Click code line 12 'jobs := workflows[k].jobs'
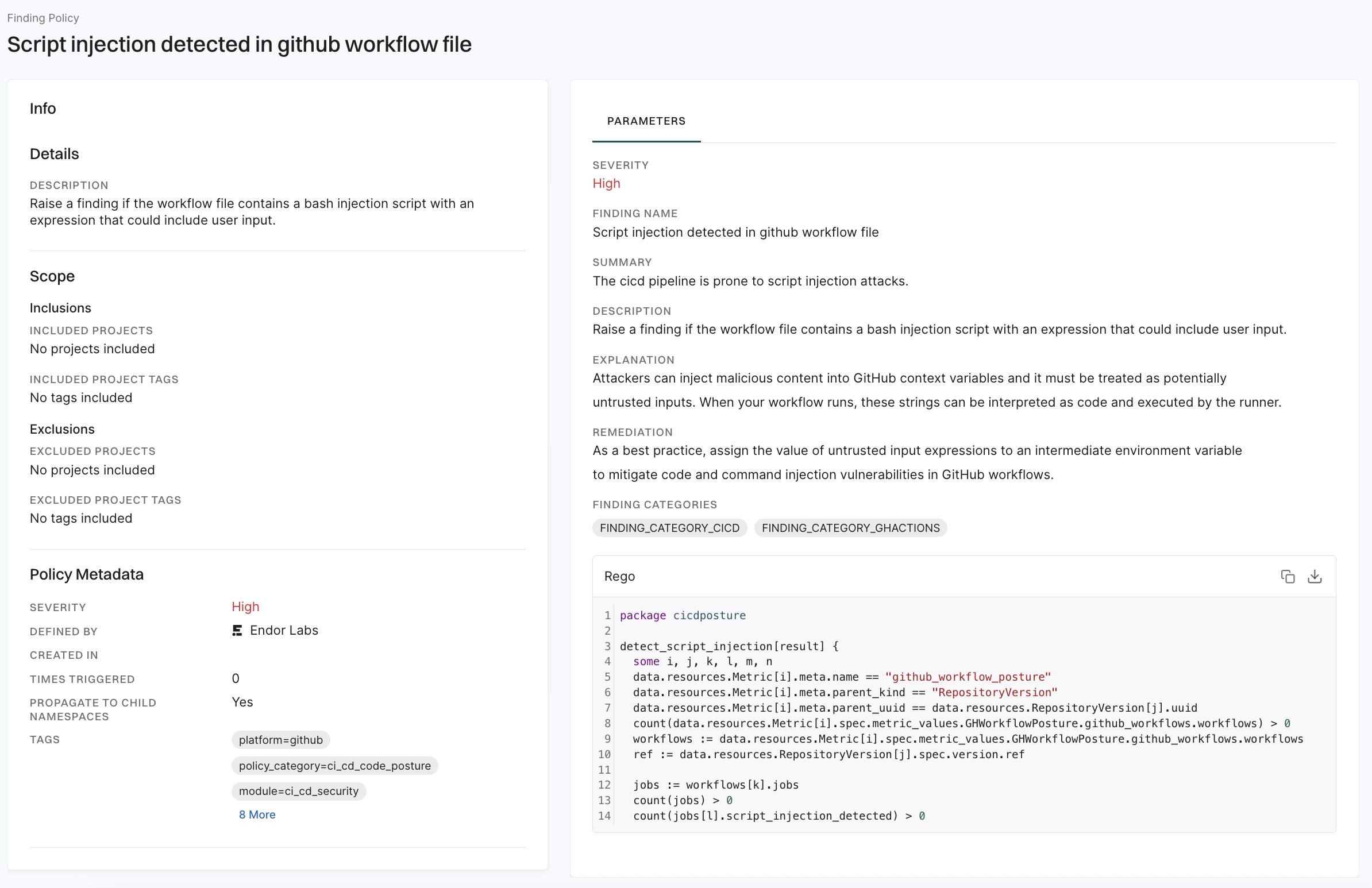Image resolution: width=1372 pixels, height=888 pixels. [x=716, y=785]
